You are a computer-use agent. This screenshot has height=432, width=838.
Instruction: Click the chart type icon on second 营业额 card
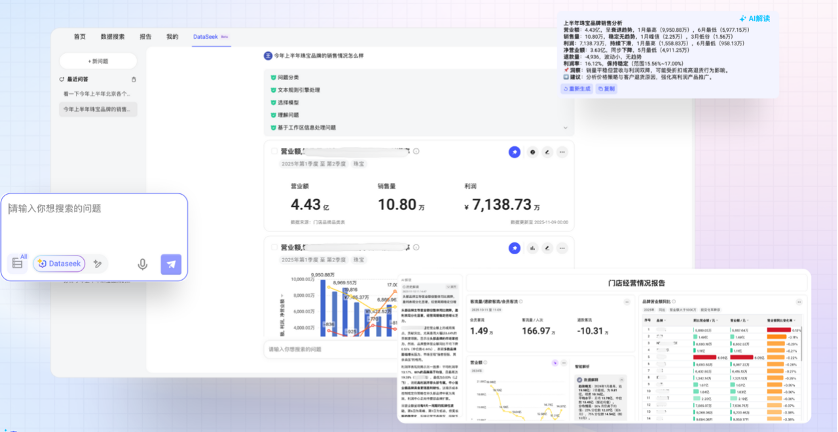pos(532,247)
